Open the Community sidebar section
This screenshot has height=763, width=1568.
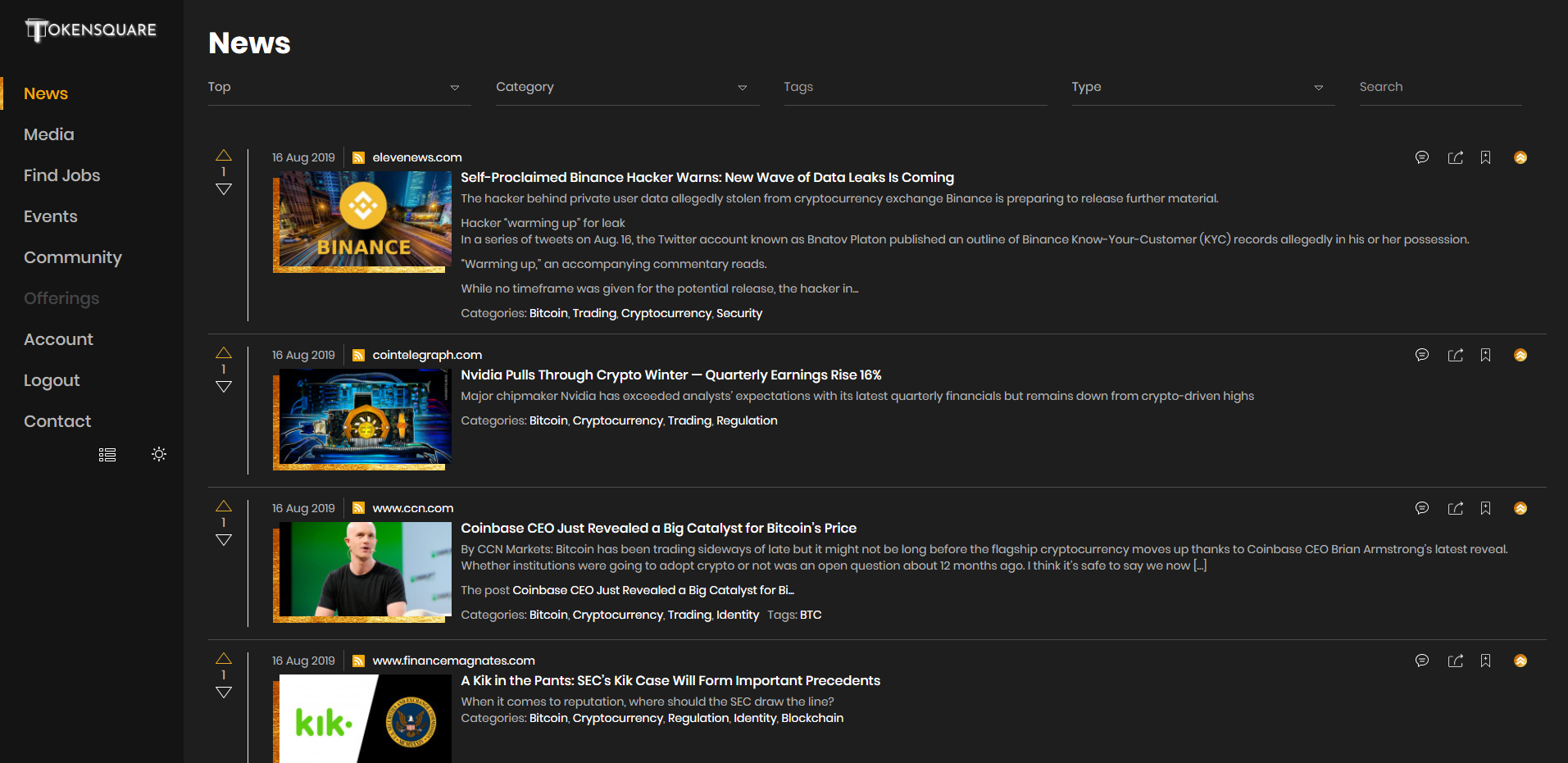coord(73,257)
